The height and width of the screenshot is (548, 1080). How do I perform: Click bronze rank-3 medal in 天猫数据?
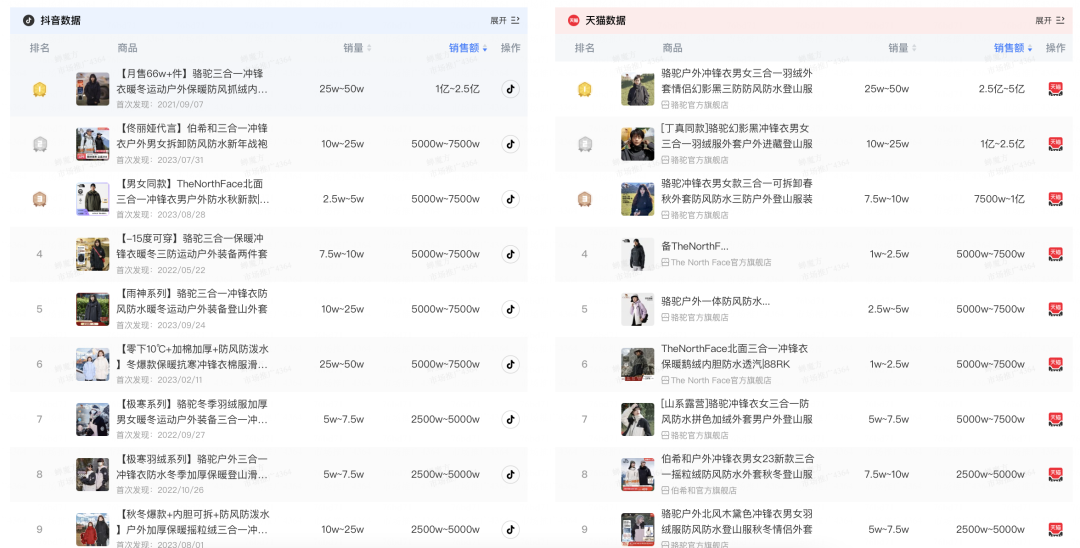(585, 200)
